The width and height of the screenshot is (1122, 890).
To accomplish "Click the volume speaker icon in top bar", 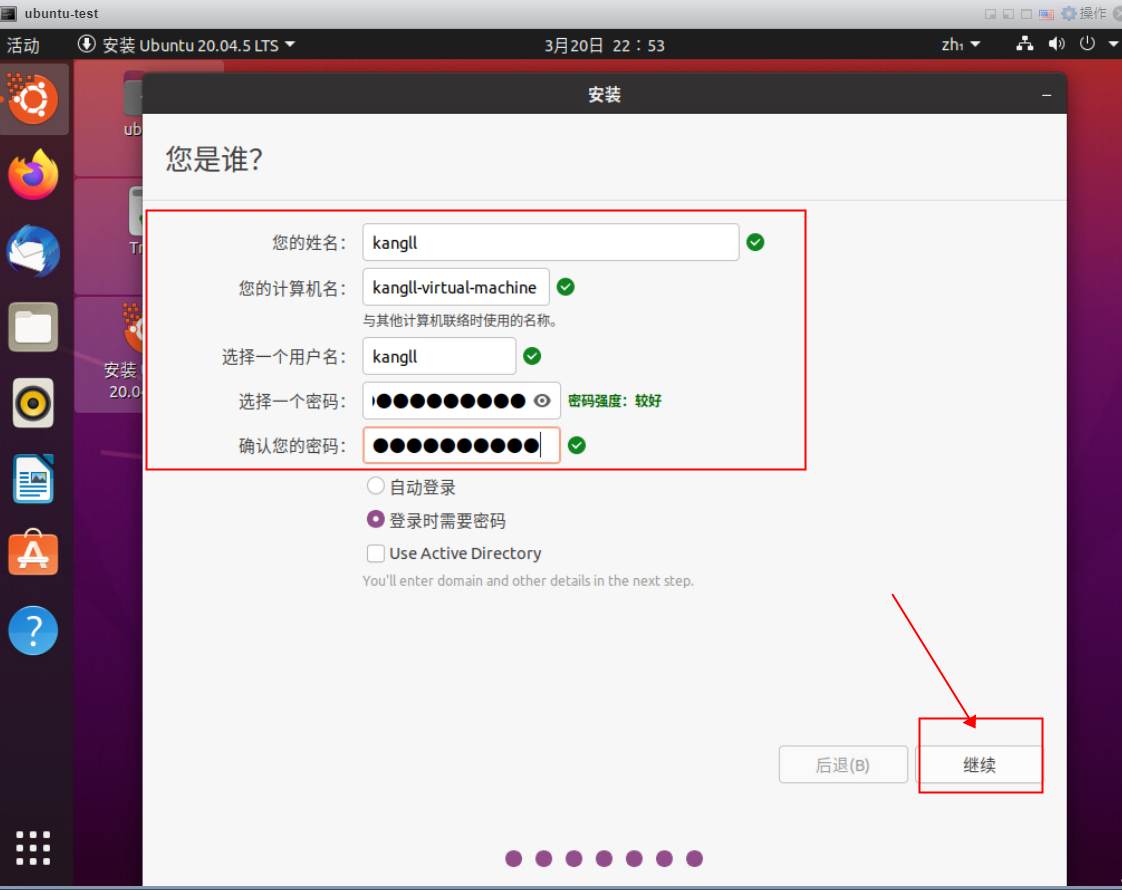I will click(1056, 44).
